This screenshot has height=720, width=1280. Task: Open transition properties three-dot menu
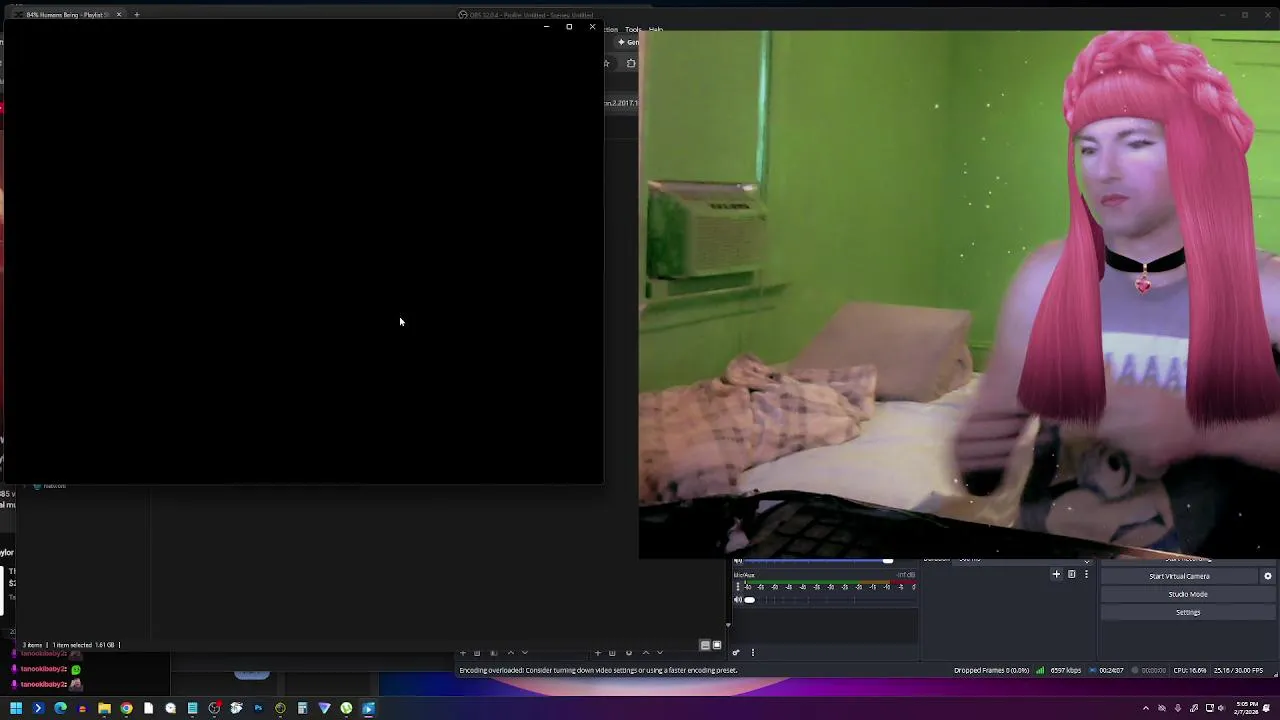pyautogui.click(x=1086, y=574)
